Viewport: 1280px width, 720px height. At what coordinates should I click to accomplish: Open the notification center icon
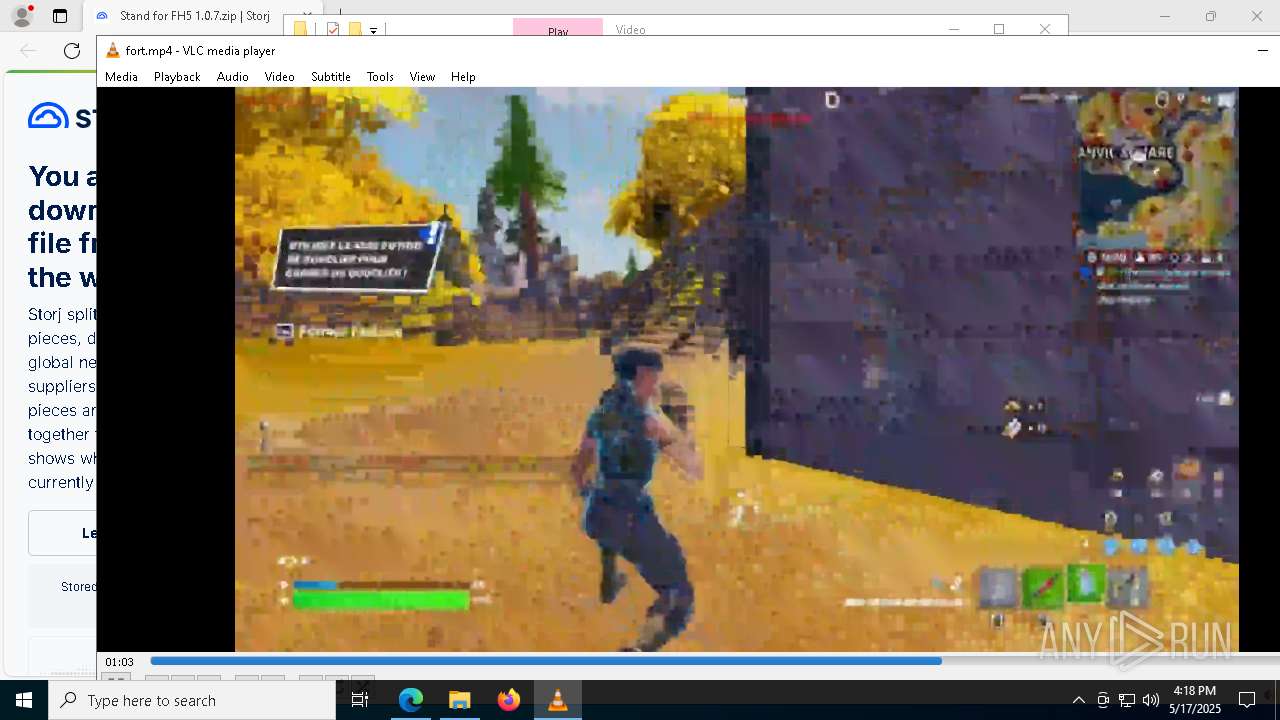[x=1247, y=700]
